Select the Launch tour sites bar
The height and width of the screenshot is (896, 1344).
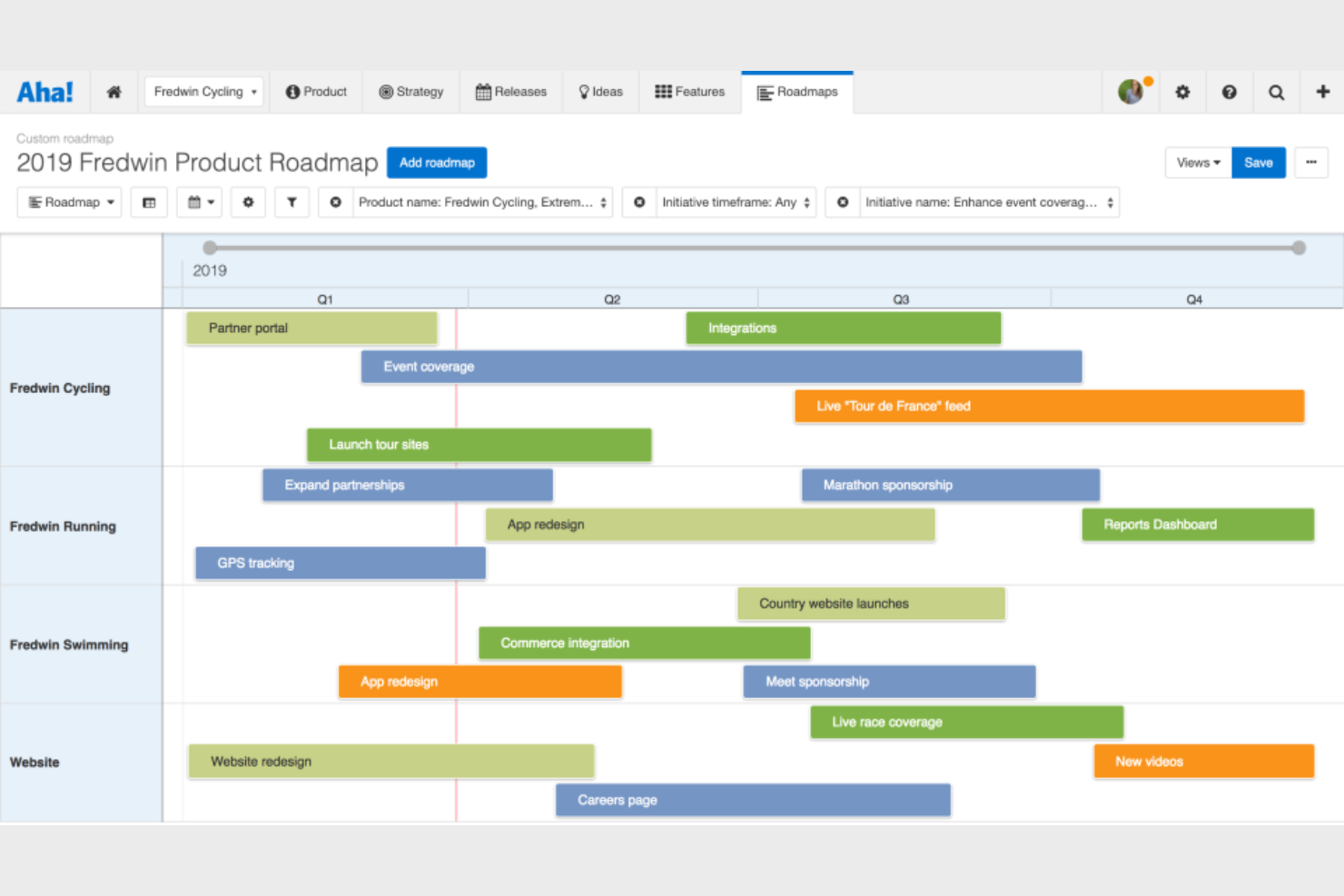coord(479,445)
